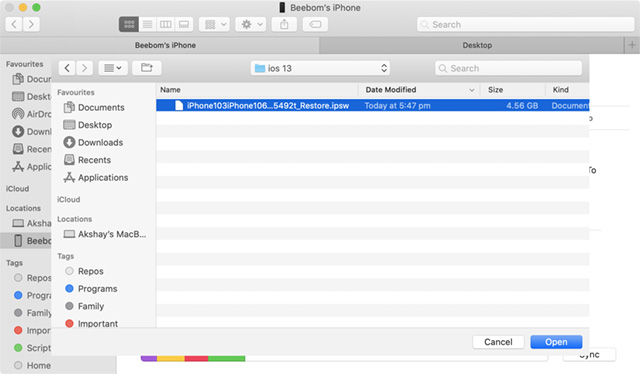Sort by the Kind column header
The image size is (640, 374).
(567, 90)
